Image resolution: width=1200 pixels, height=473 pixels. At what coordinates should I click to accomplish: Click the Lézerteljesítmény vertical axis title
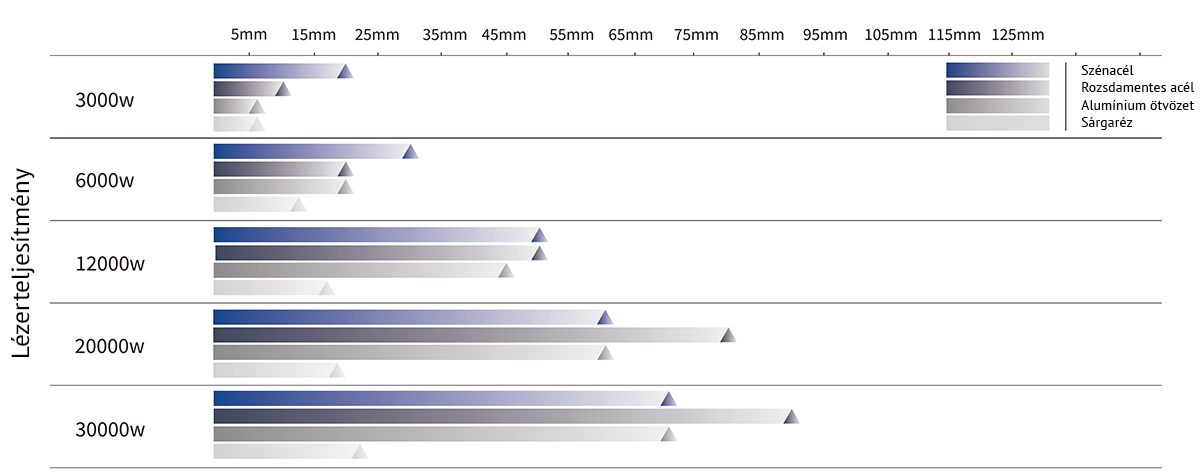point(24,260)
